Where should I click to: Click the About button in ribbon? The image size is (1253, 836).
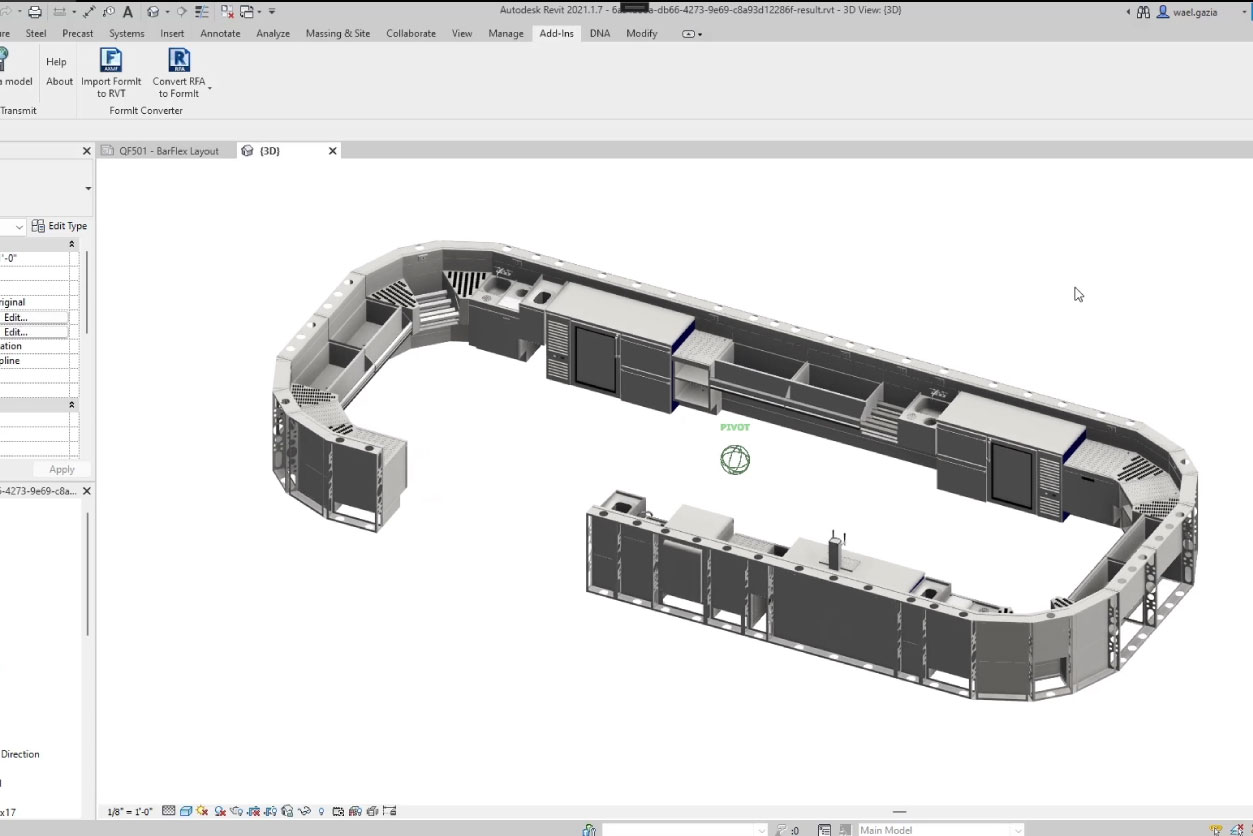click(x=59, y=82)
